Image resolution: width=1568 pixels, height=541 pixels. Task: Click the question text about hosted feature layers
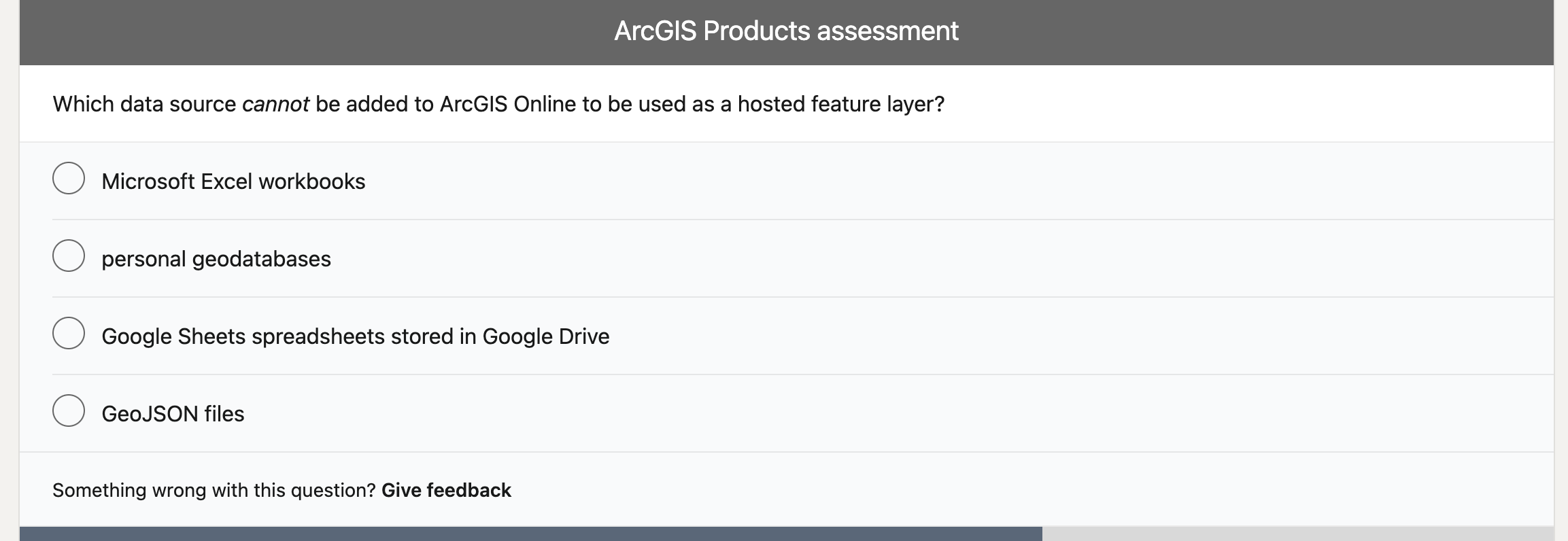498,103
